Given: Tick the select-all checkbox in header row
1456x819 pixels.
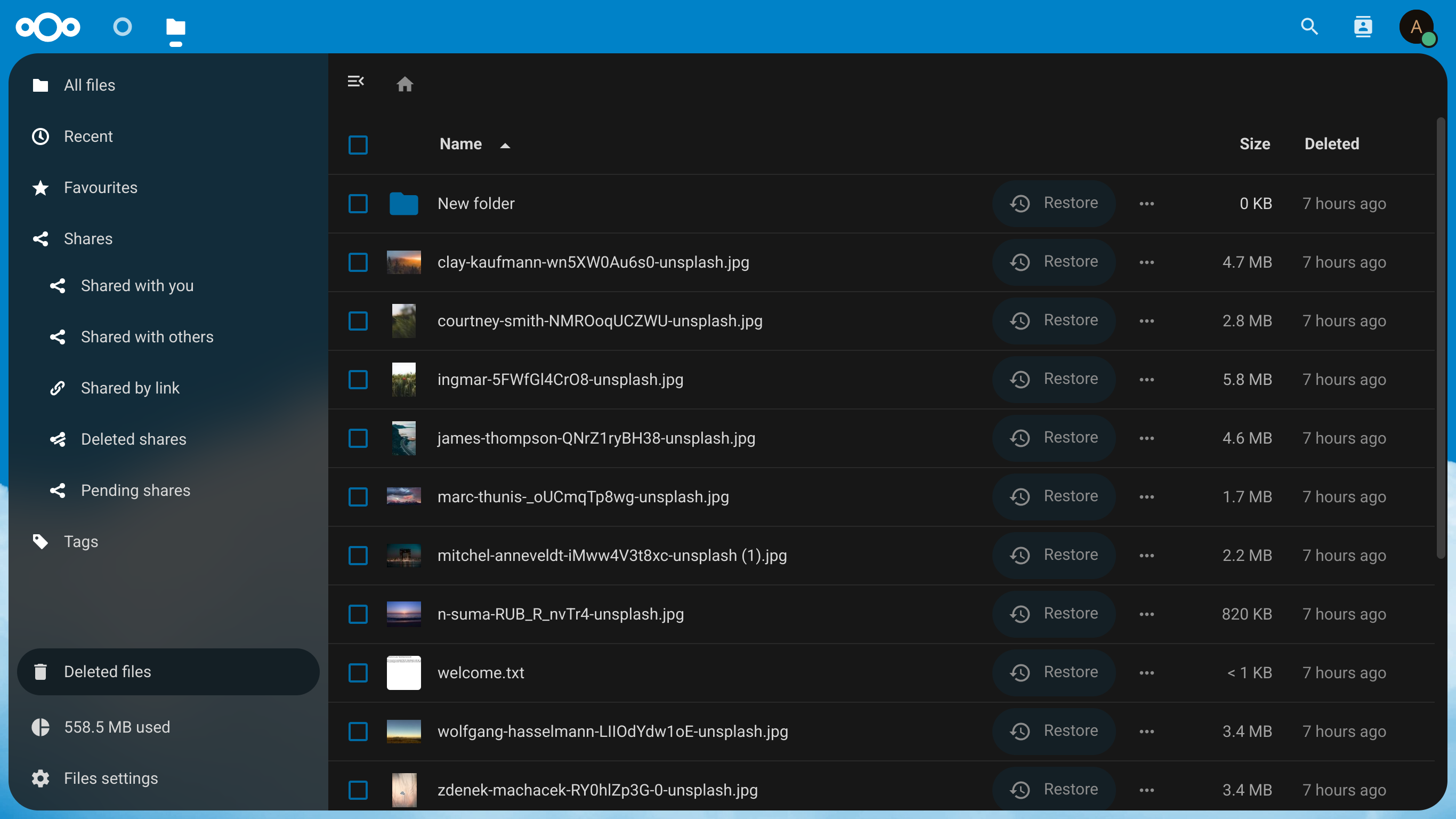Looking at the screenshot, I should (x=358, y=145).
